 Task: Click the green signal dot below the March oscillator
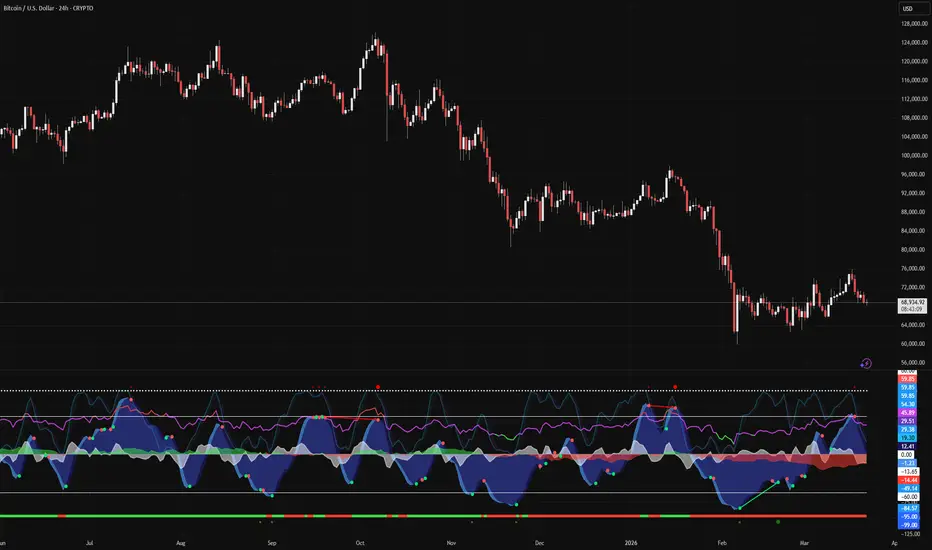click(778, 522)
